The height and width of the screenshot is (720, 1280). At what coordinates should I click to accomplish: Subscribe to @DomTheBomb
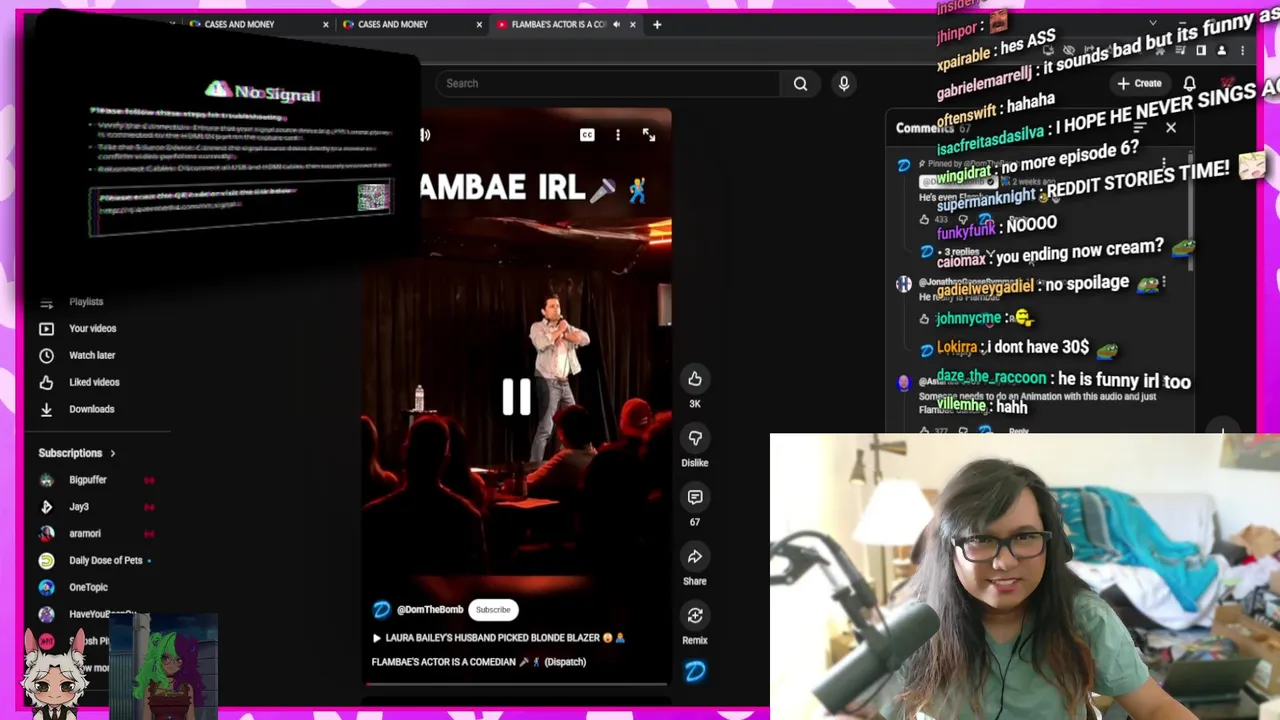pyautogui.click(x=493, y=610)
